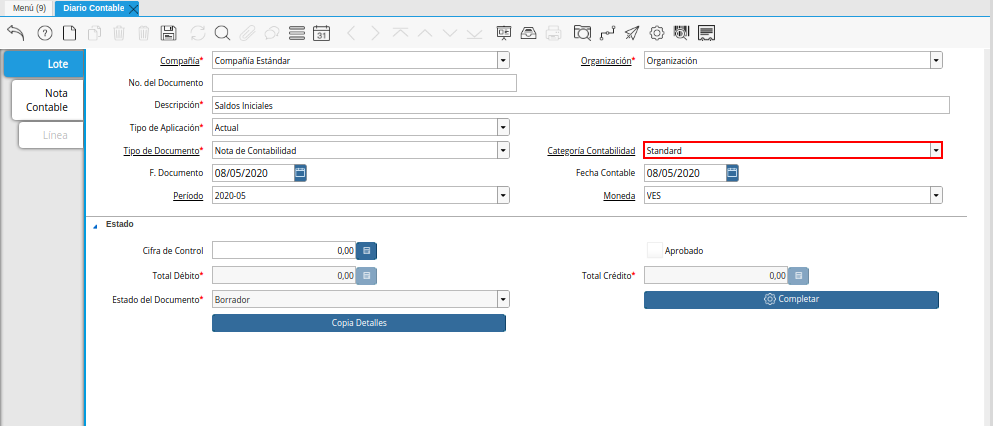Follow the Categoría Contabilidad label link

(x=591, y=151)
